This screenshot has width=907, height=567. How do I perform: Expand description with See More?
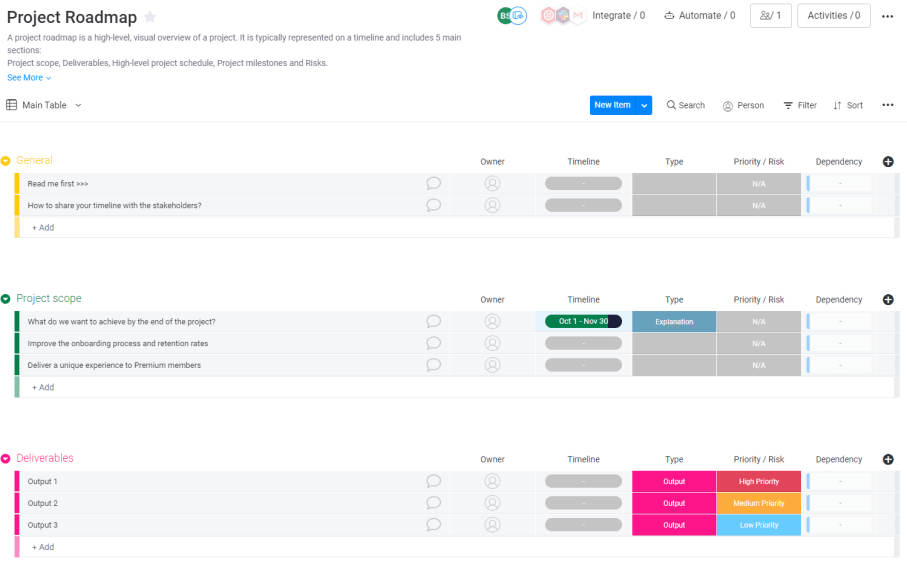(x=29, y=78)
